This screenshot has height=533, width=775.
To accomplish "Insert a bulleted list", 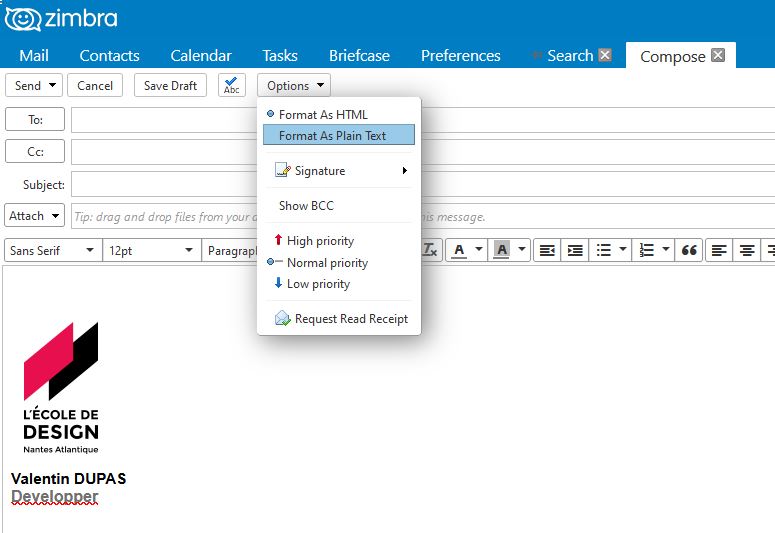I will point(602,250).
